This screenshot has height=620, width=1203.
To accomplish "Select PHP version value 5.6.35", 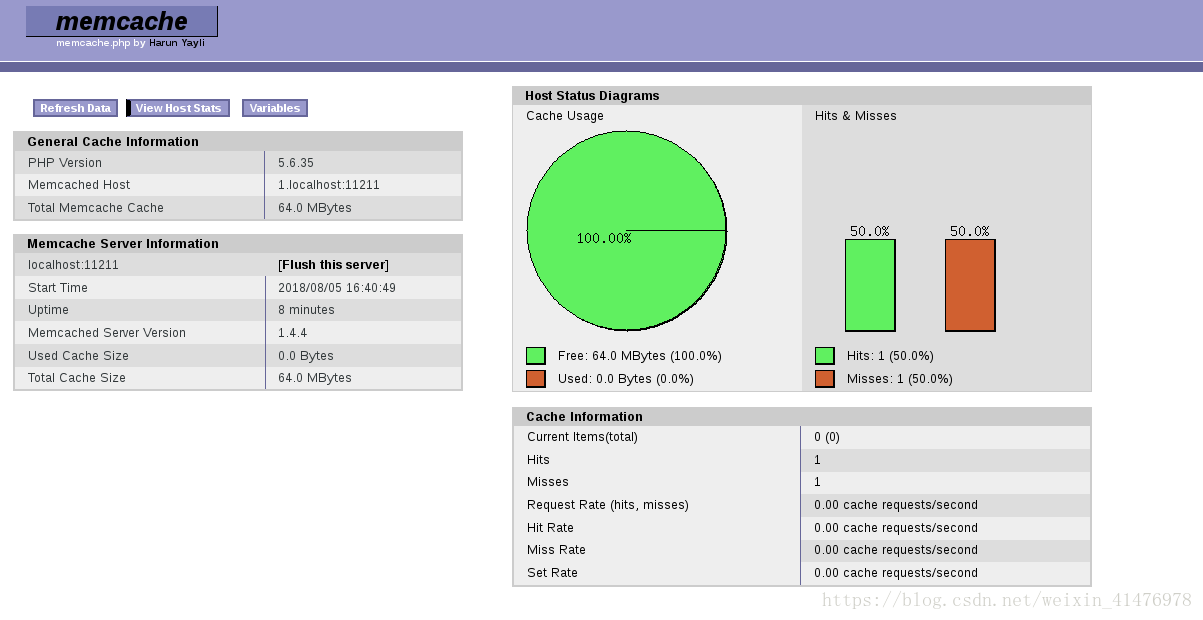I will click(296, 163).
